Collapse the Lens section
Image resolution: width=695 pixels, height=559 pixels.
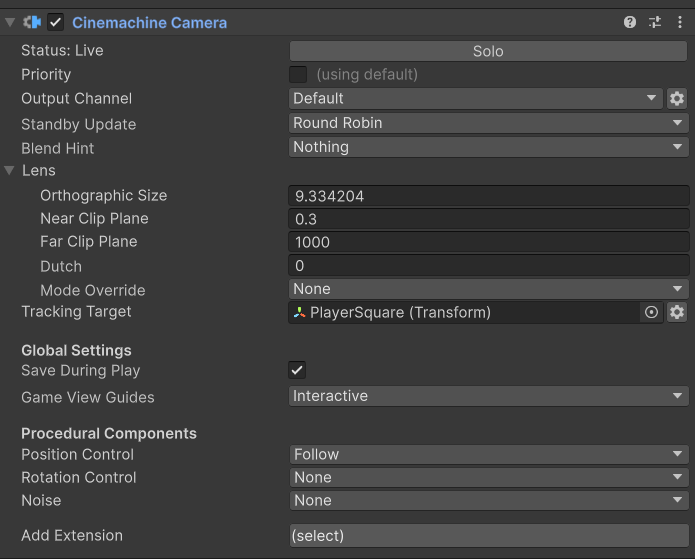[9, 170]
